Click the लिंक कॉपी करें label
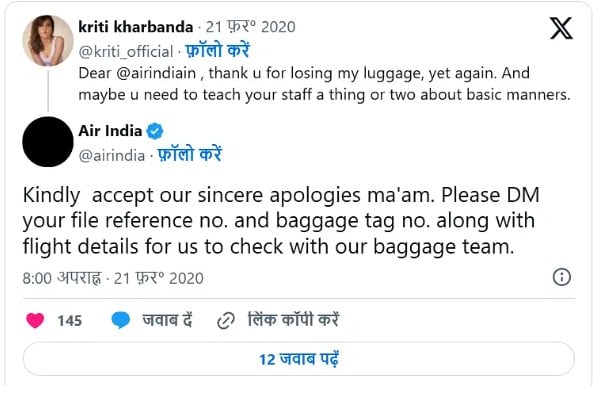 [x=293, y=320]
